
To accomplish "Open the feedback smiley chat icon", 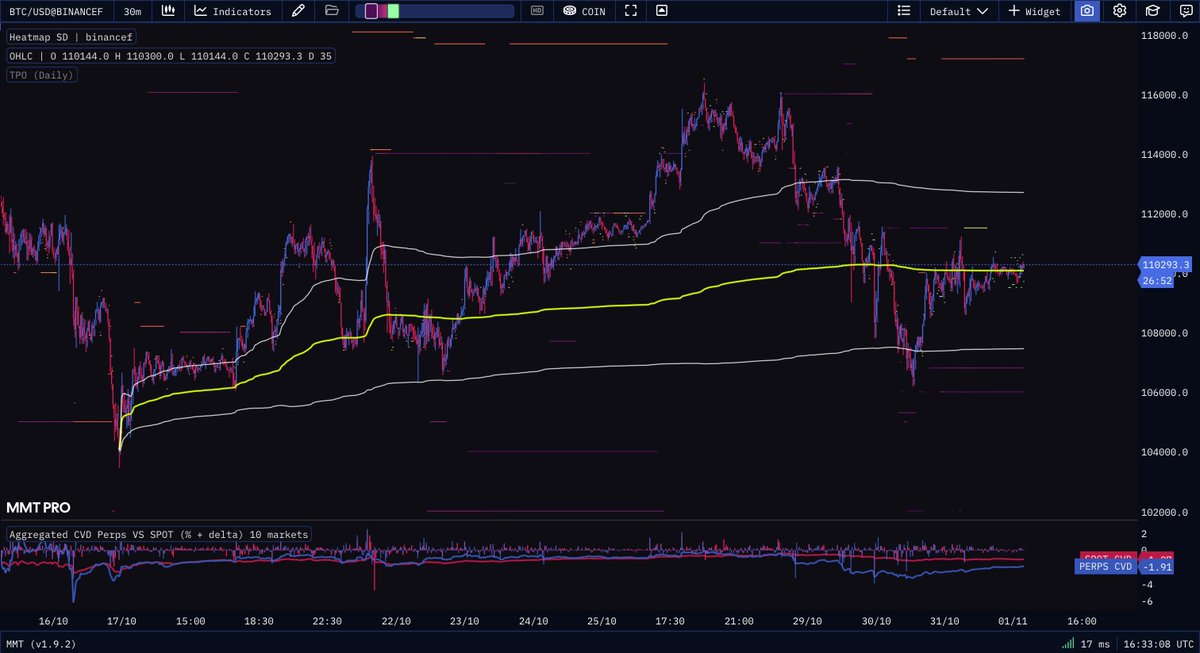I will [x=1184, y=11].
